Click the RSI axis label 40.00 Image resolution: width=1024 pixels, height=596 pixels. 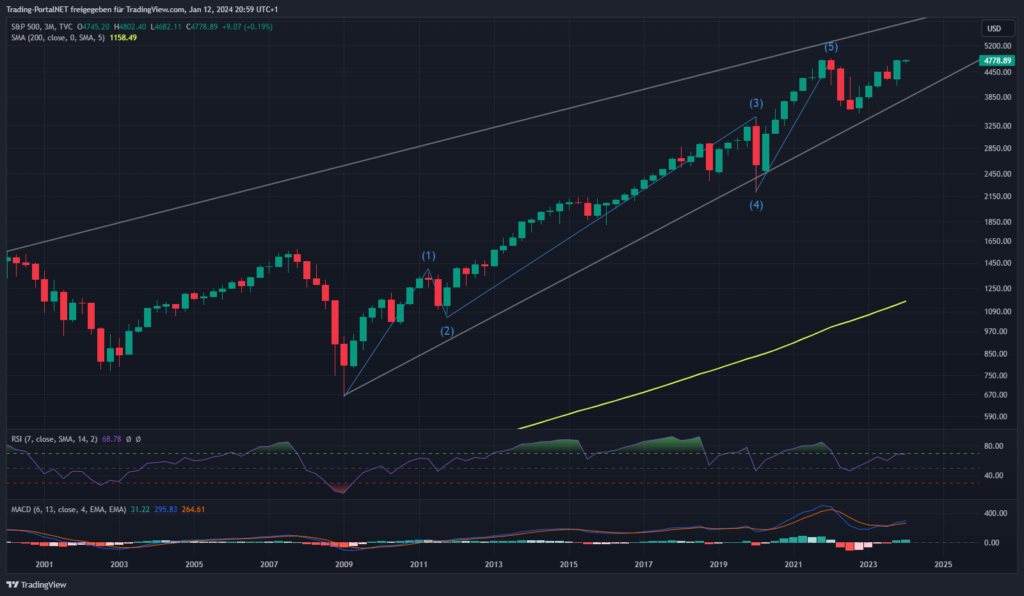(993, 476)
